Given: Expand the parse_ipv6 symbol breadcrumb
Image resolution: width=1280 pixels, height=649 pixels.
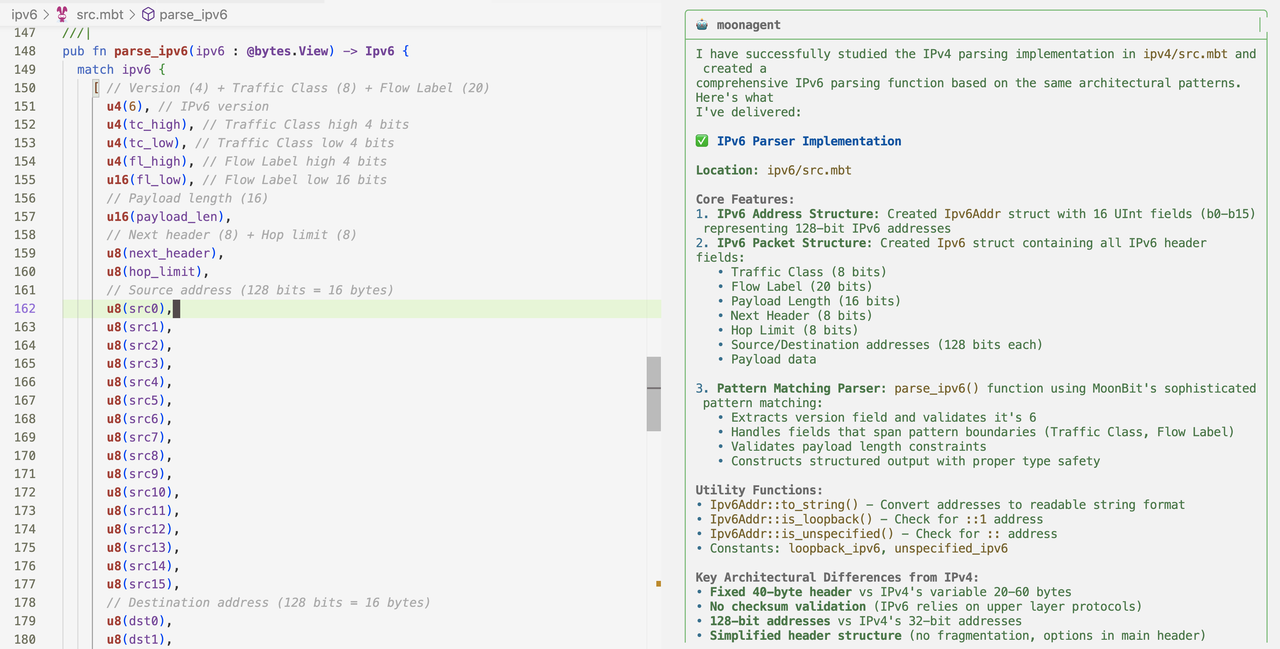Looking at the screenshot, I should (193, 14).
